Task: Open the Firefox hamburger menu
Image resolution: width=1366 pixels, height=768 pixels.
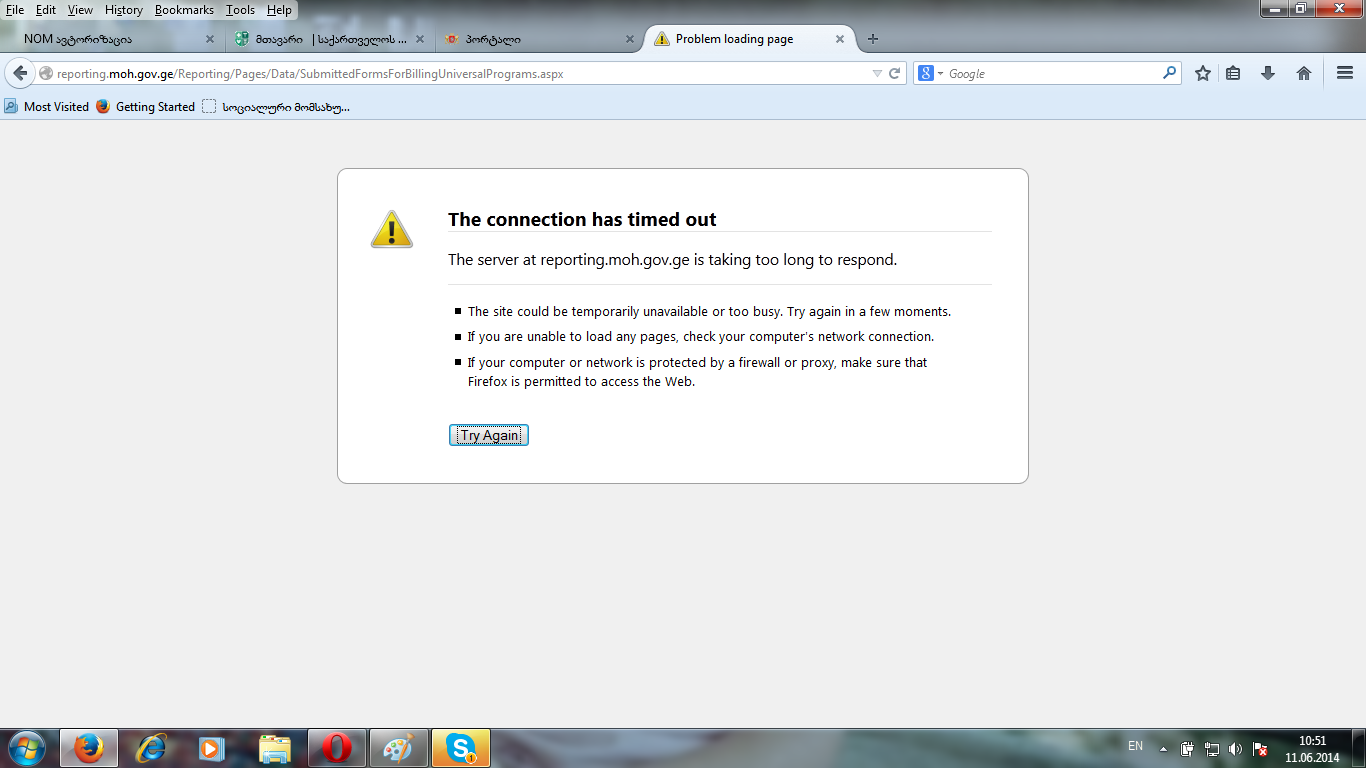Action: tap(1345, 73)
